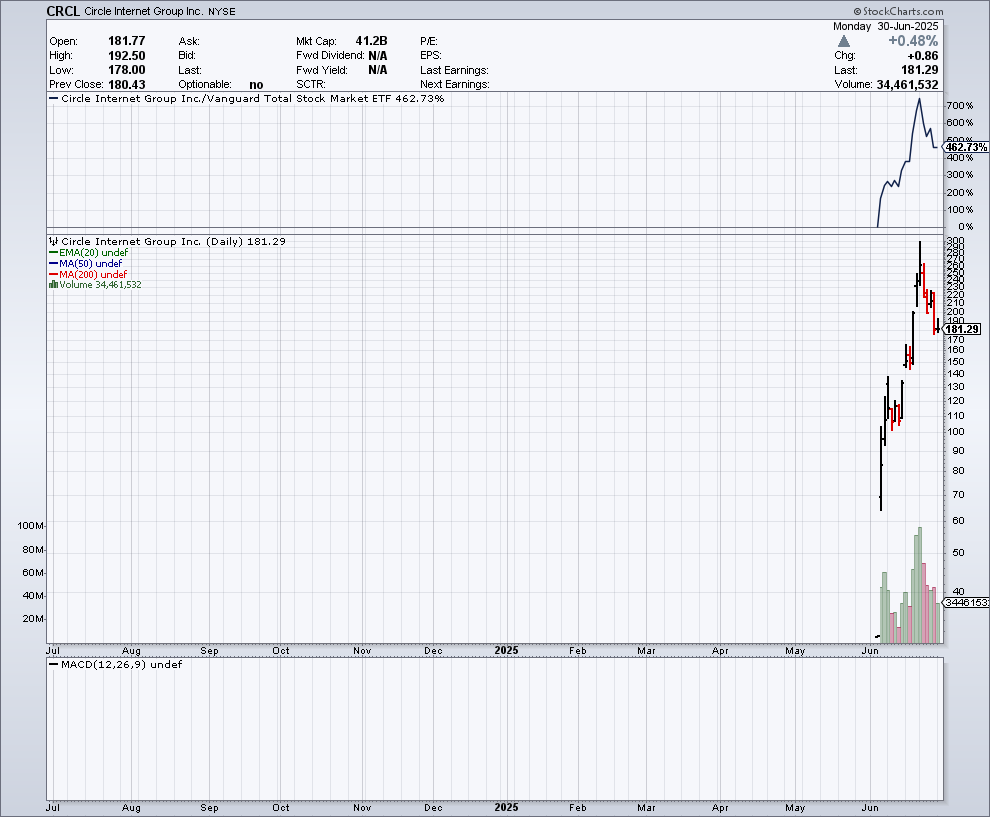Click the 20M volume axis label

(x=33, y=618)
